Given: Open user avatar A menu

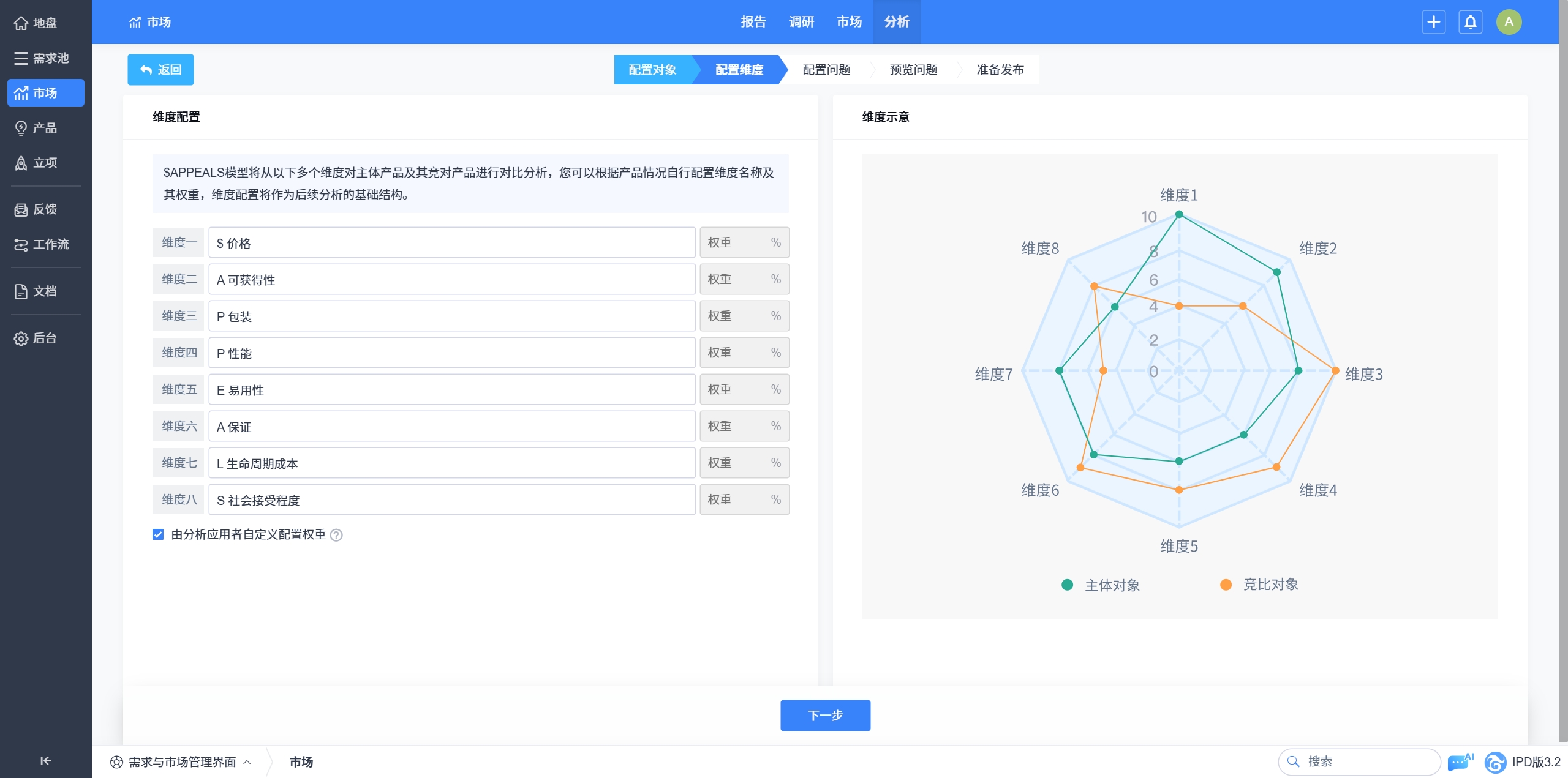Looking at the screenshot, I should click(1509, 22).
